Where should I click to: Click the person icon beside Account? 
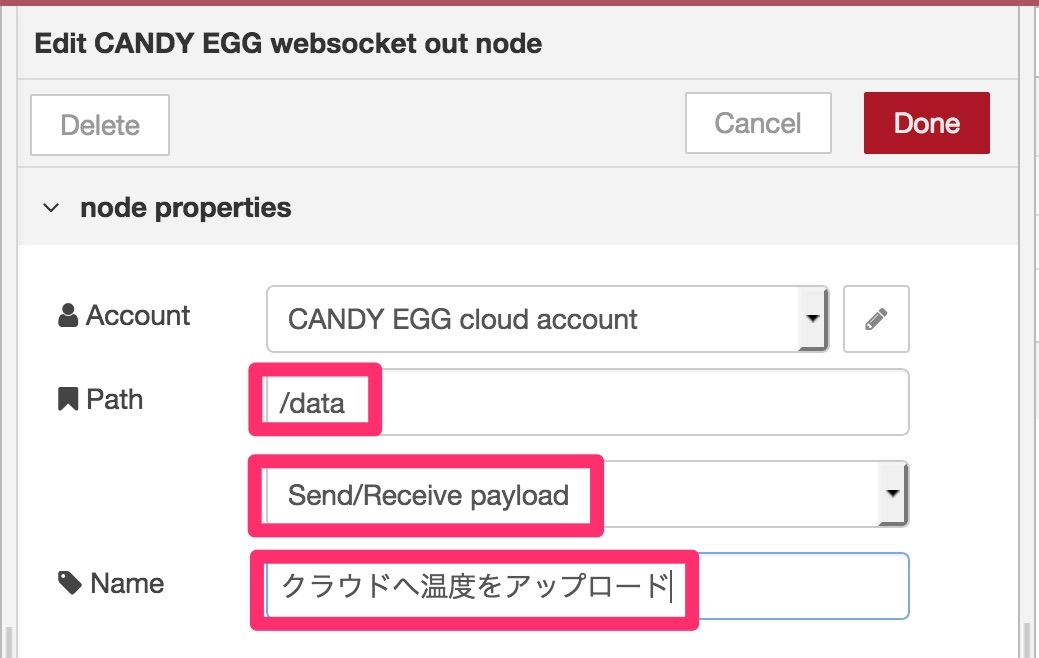click(68, 315)
